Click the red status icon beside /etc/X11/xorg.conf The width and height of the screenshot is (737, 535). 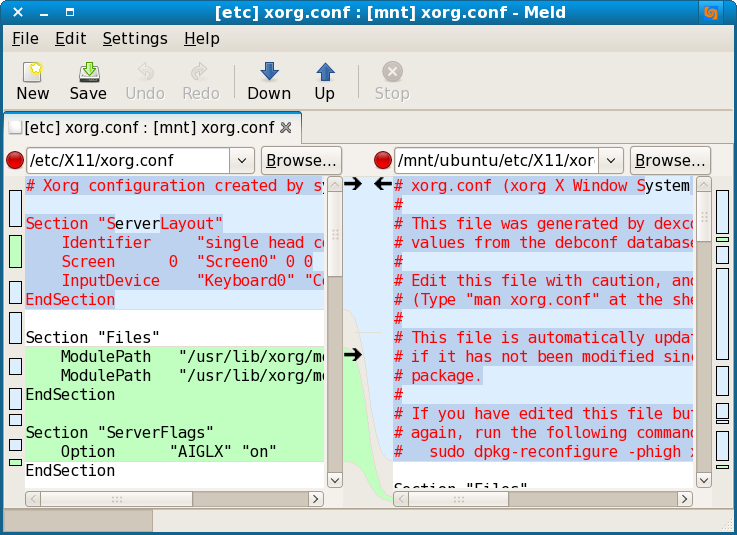(15, 160)
